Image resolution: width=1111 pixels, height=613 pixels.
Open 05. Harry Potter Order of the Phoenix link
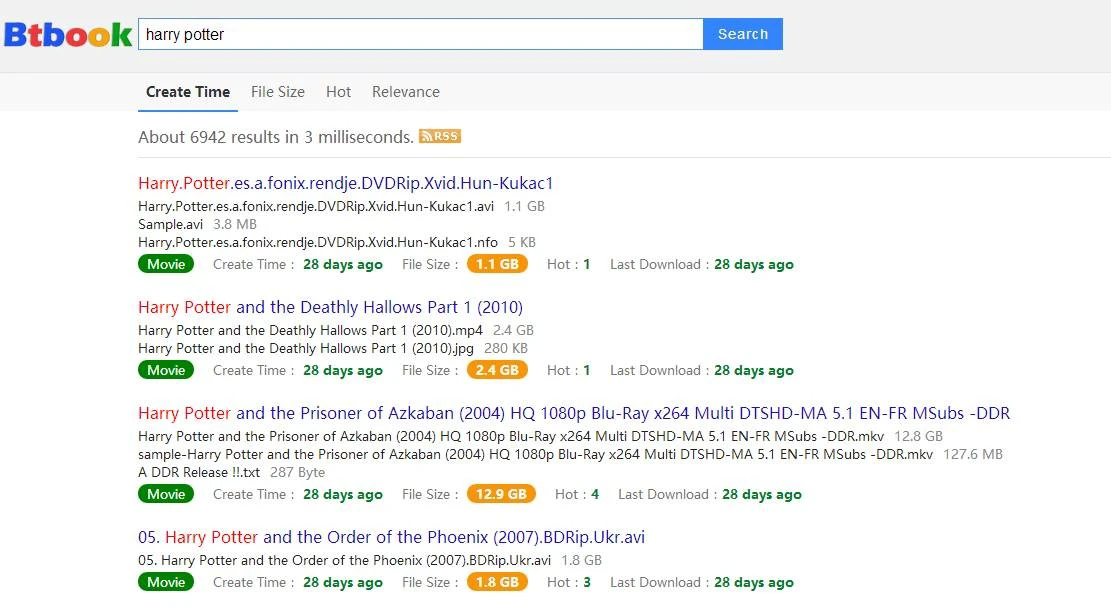pyautogui.click(x=392, y=537)
